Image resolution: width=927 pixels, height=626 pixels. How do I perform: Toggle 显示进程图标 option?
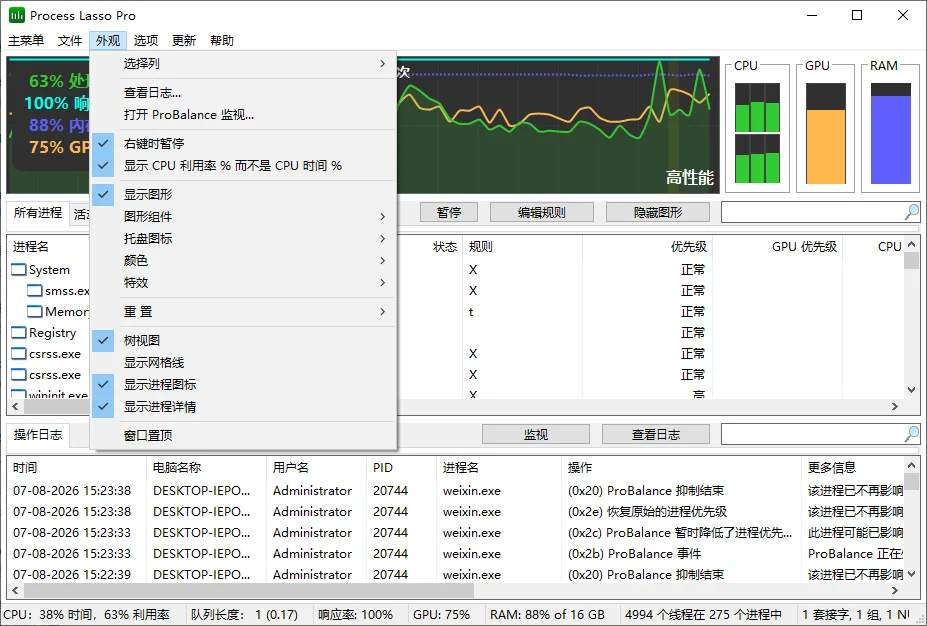tap(243, 384)
